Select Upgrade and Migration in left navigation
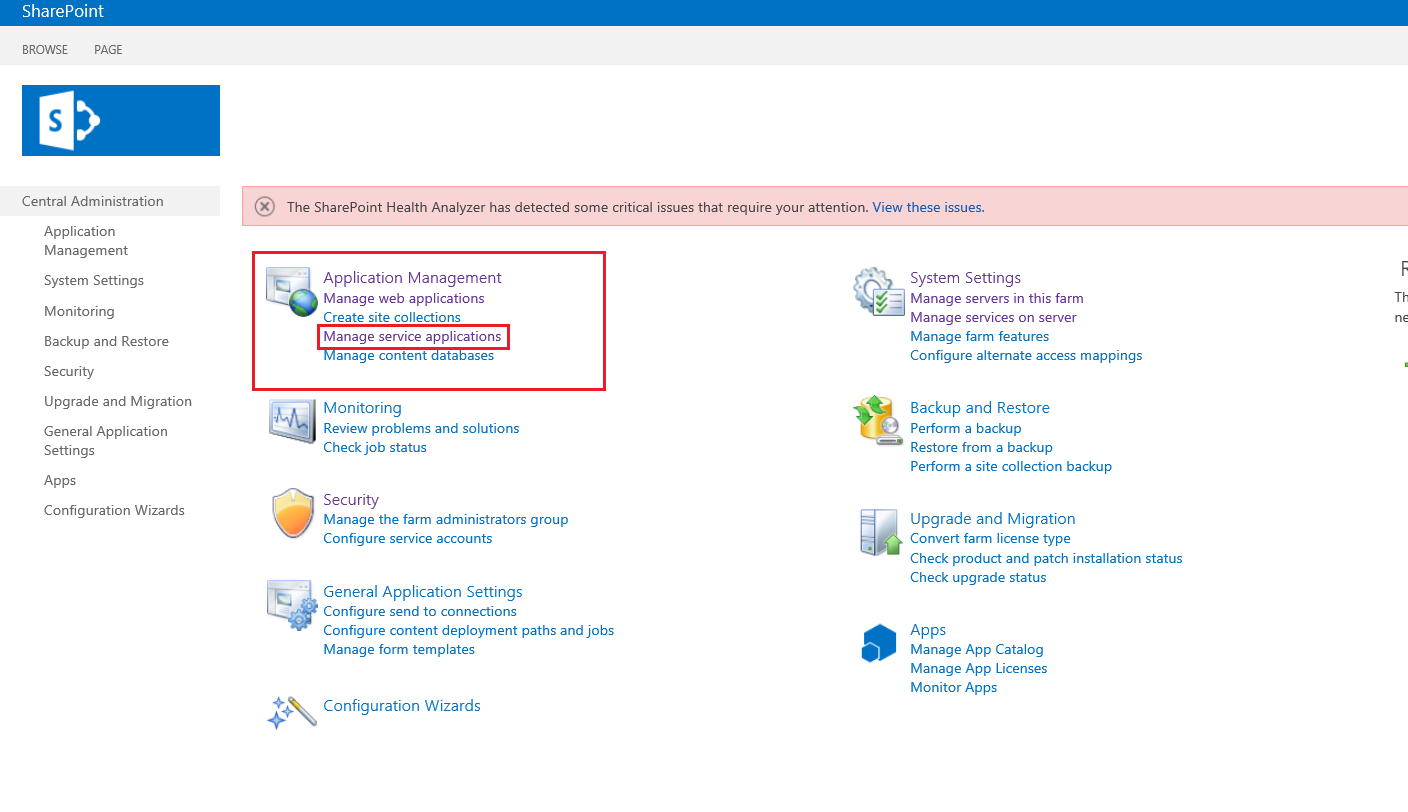The width and height of the screenshot is (1408, 812). 118,401
